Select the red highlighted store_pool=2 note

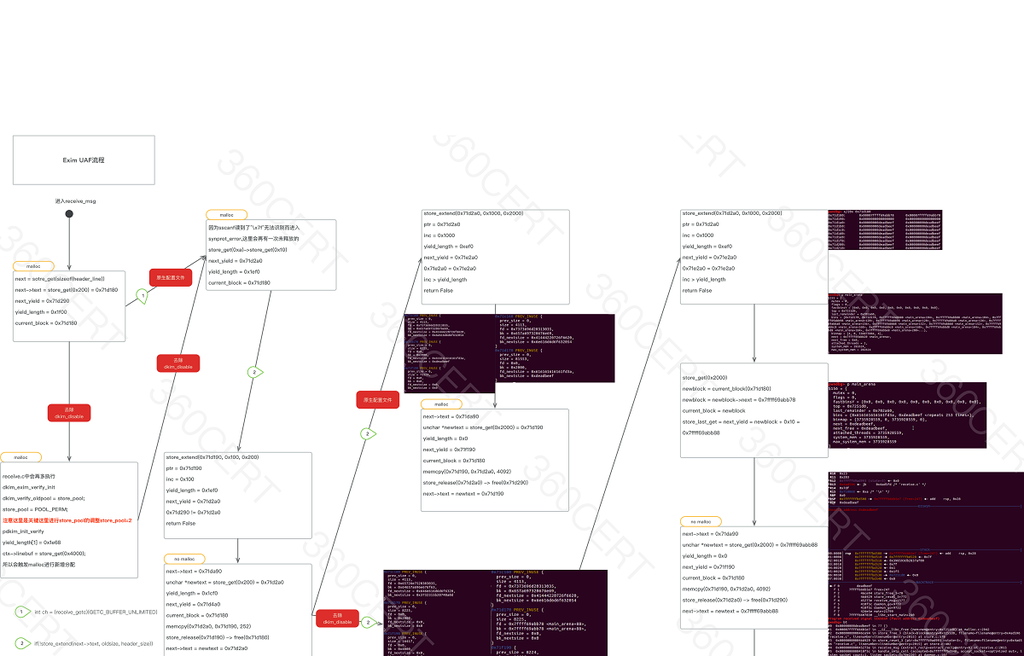pyautogui.click(x=67, y=520)
